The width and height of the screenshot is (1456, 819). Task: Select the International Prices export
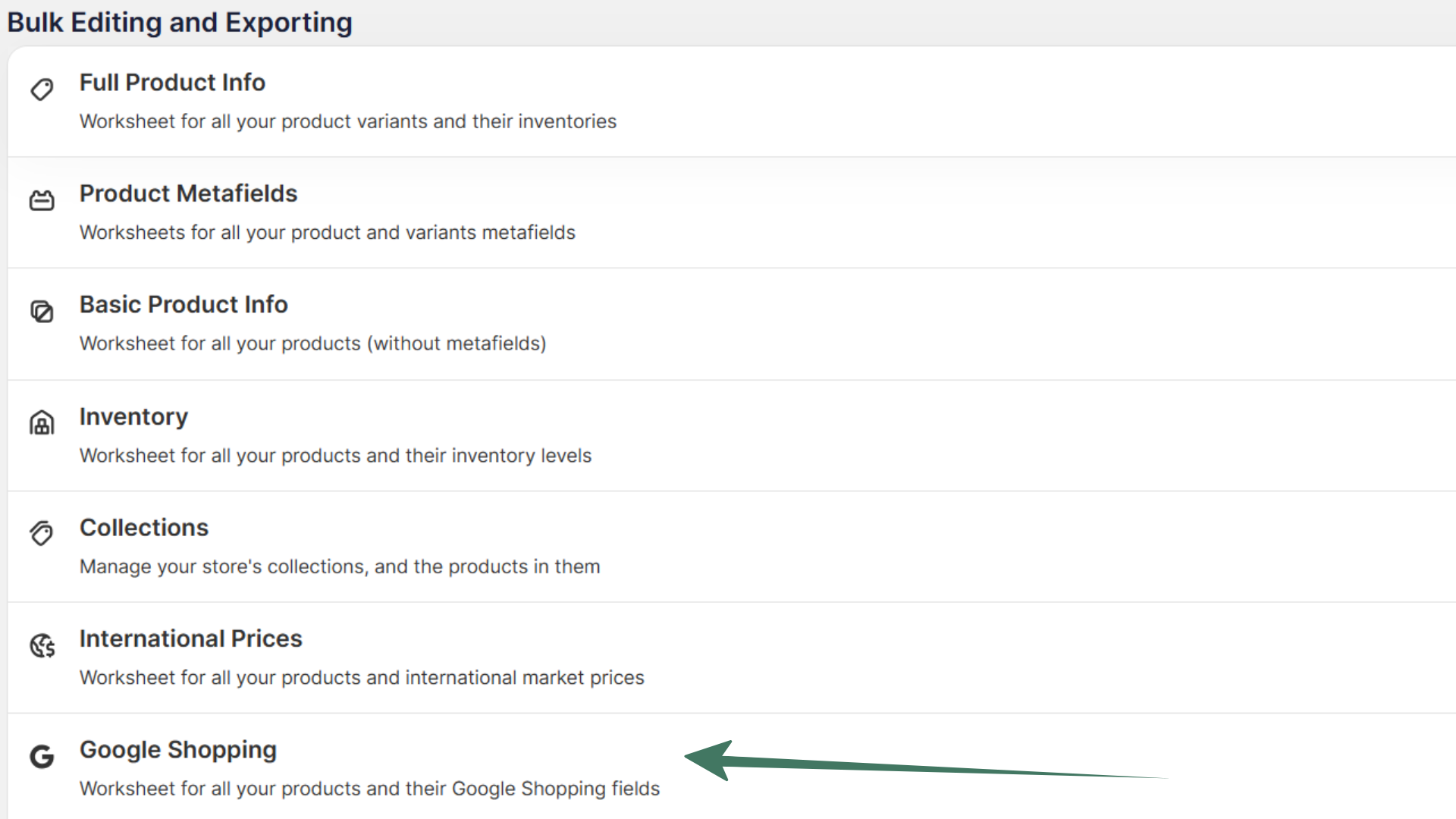(x=190, y=639)
